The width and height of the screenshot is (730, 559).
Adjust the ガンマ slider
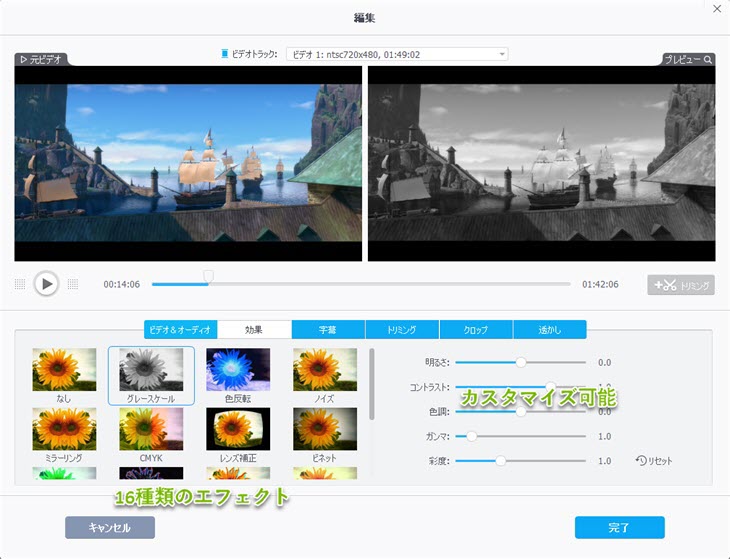point(520,436)
